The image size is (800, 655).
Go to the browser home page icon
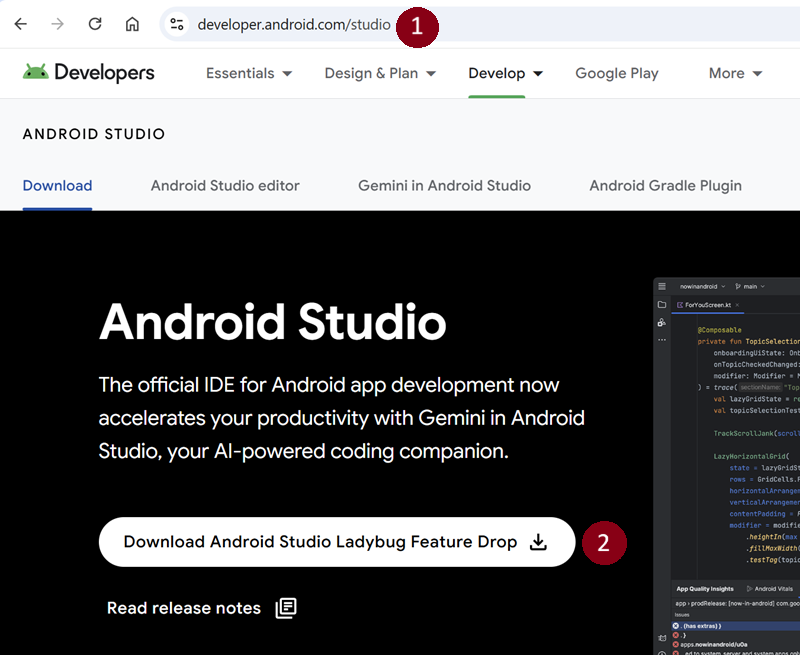pos(132,24)
